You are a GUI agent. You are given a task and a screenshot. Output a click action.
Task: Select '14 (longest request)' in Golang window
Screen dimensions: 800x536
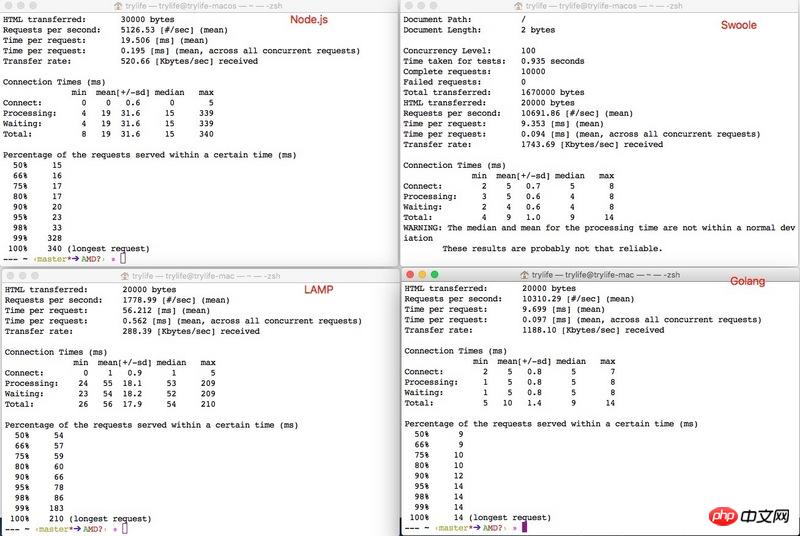click(x=503, y=518)
